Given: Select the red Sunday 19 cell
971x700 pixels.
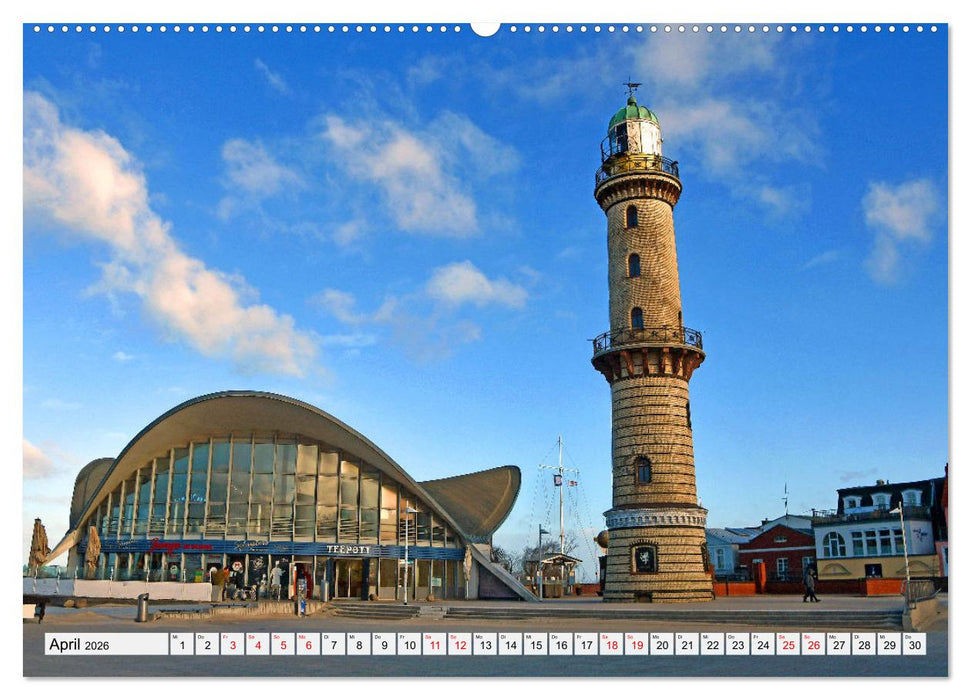Looking at the screenshot, I should pos(635,646).
